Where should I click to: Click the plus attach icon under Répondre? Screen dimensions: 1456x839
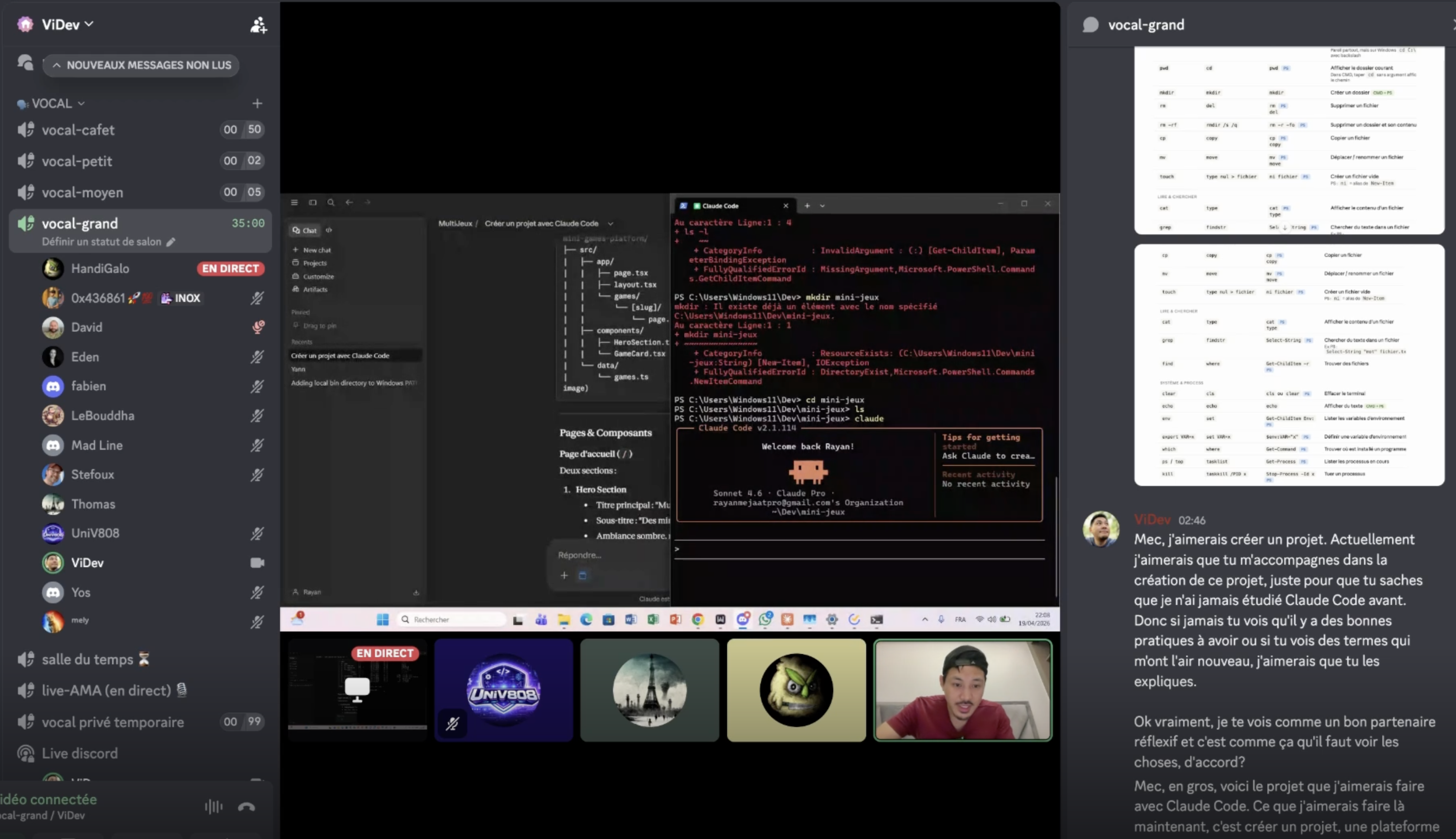click(x=564, y=575)
